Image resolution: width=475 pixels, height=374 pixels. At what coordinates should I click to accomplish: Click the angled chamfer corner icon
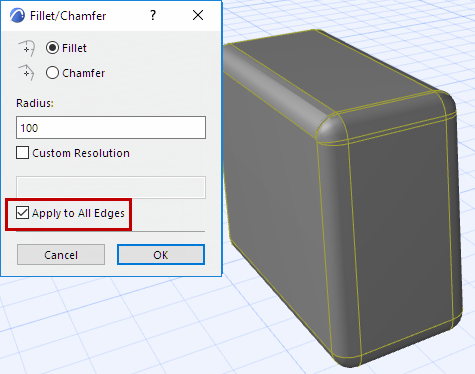click(27, 73)
